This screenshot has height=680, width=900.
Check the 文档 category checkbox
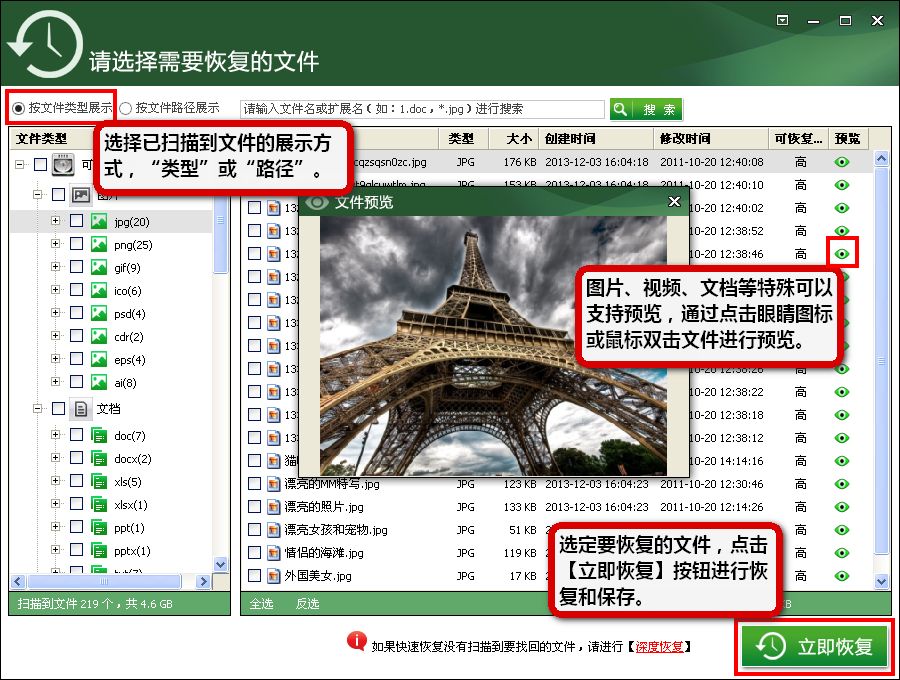pos(58,409)
